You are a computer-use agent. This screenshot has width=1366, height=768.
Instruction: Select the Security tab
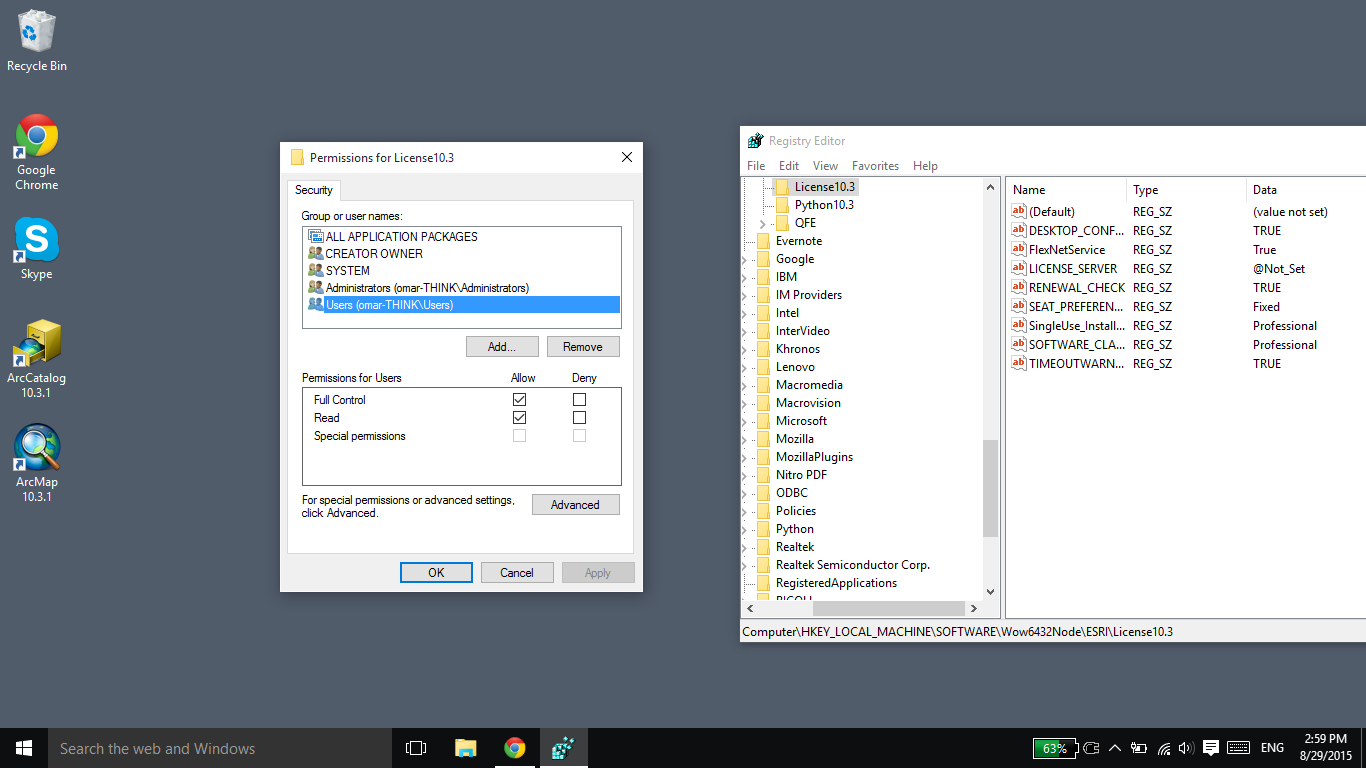[314, 190]
